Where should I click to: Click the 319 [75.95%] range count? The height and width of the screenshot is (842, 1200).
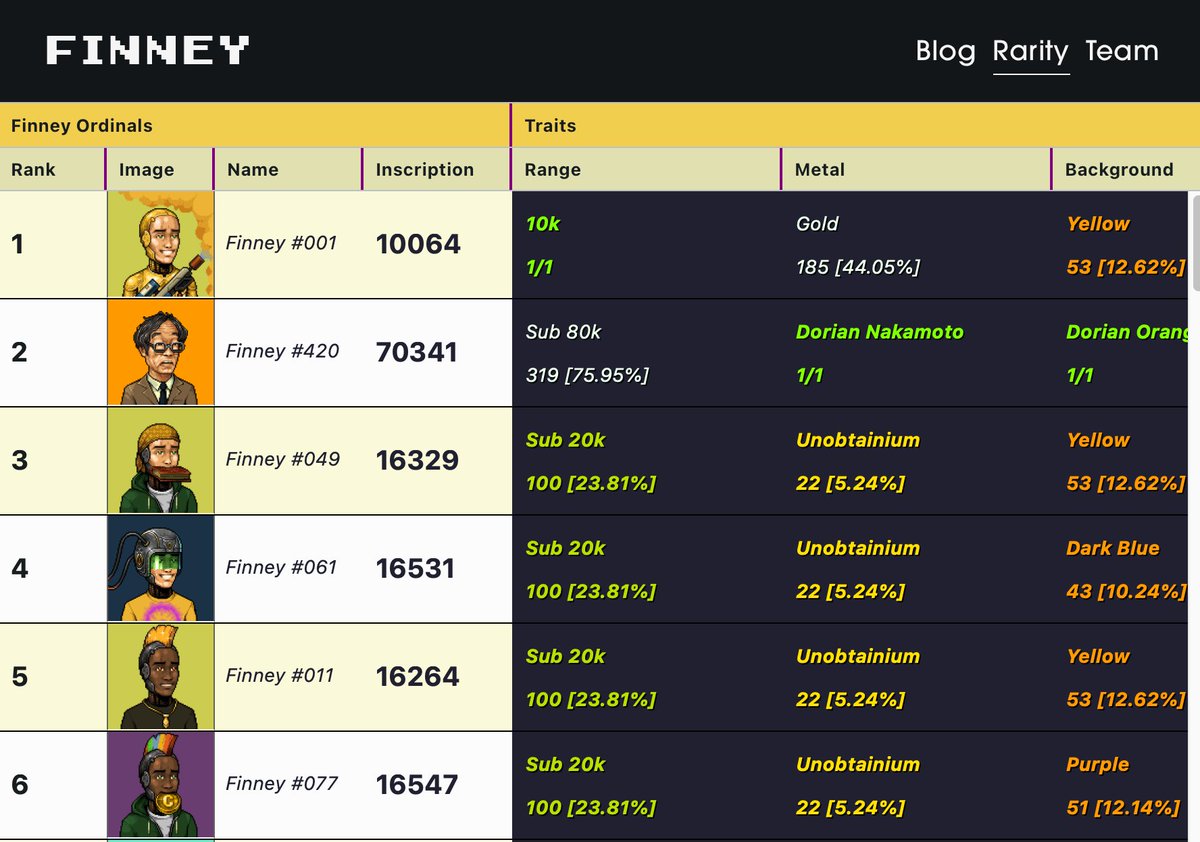(x=588, y=376)
